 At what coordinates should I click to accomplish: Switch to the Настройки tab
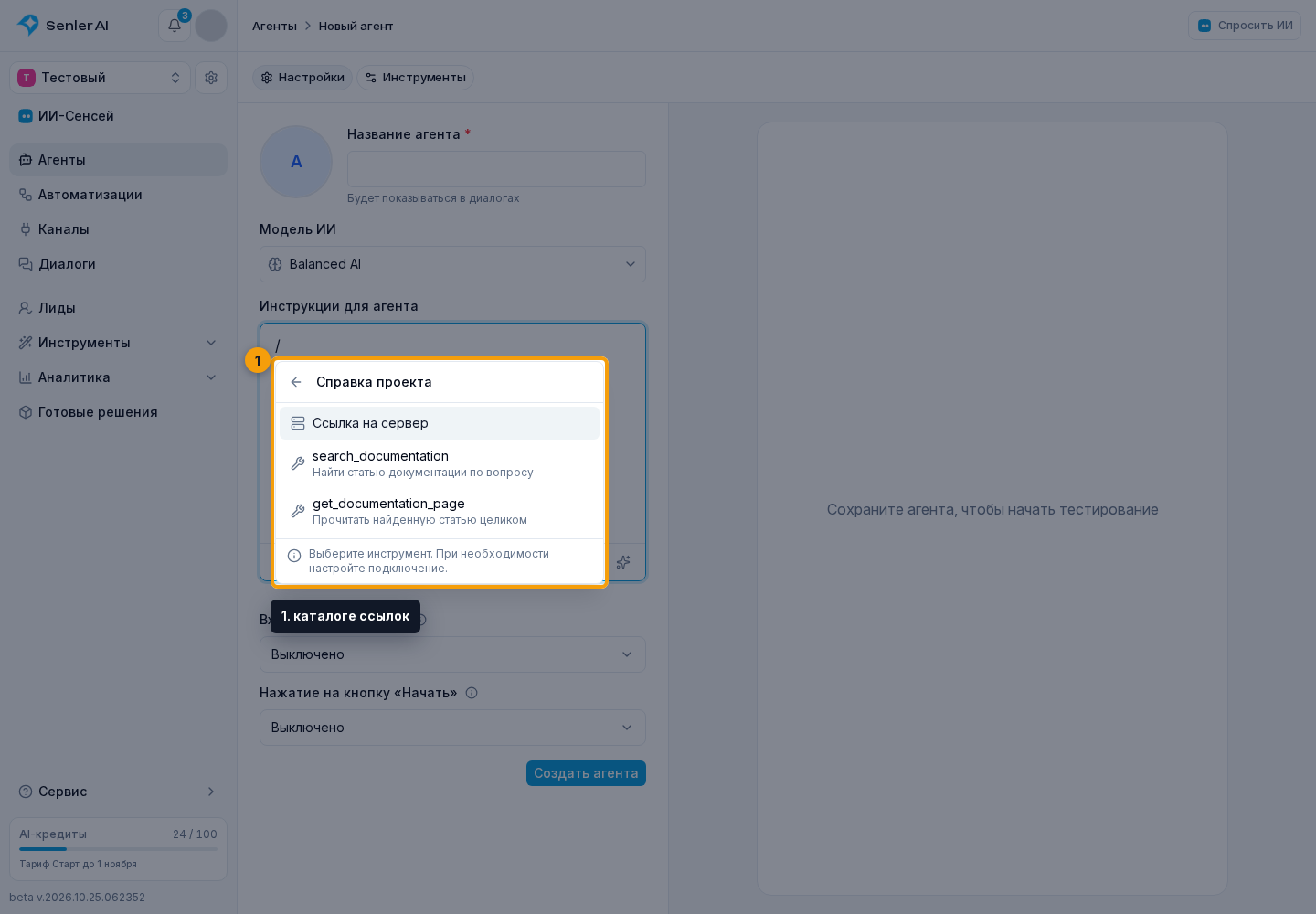click(x=302, y=78)
